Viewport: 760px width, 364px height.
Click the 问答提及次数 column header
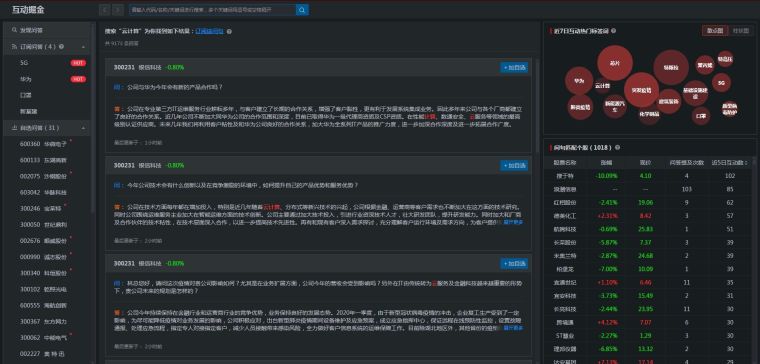coord(686,162)
